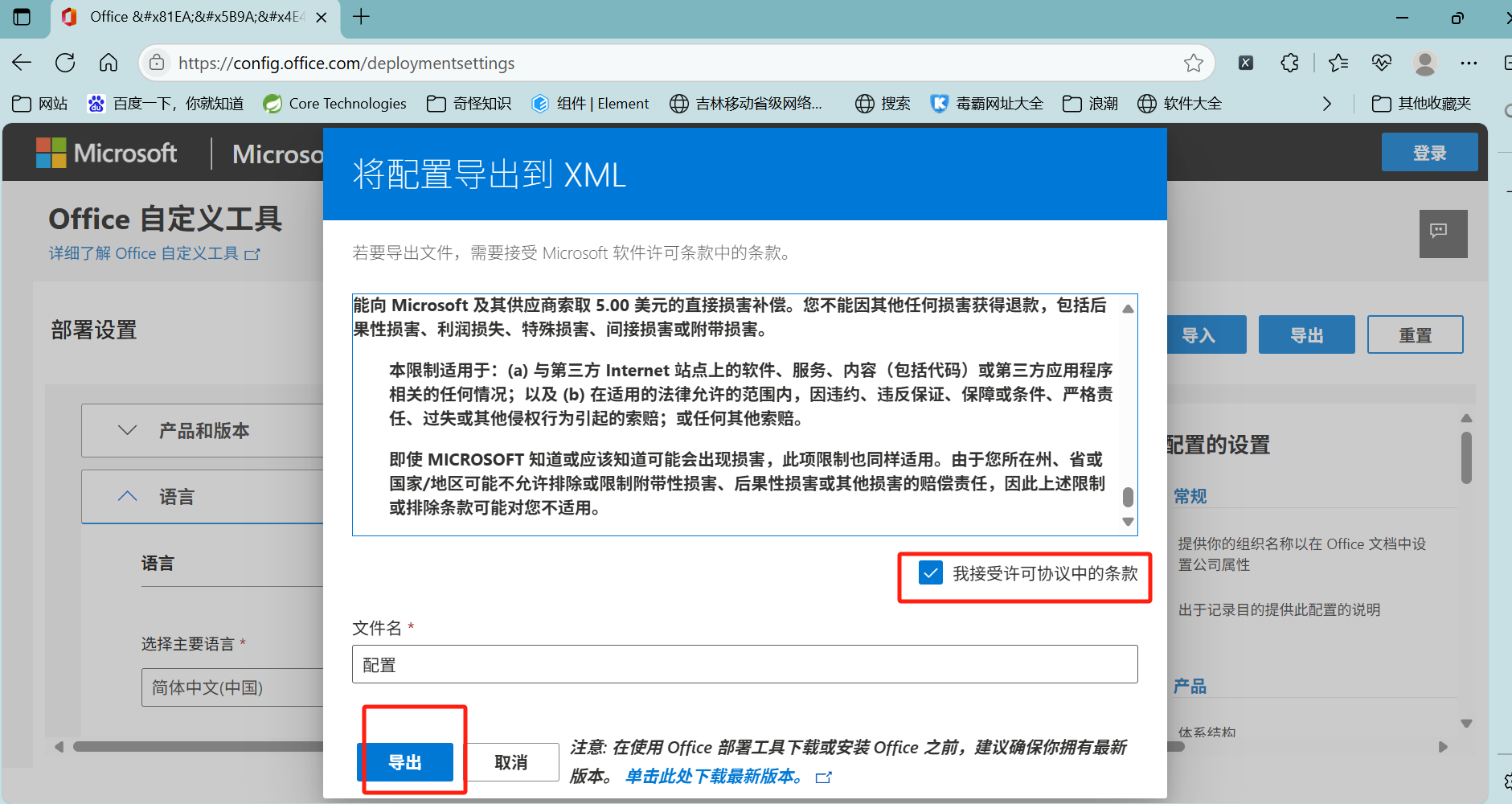Click the settings panel scrollbar thumb
This screenshot has width=1512, height=804.
pyautogui.click(x=1466, y=457)
